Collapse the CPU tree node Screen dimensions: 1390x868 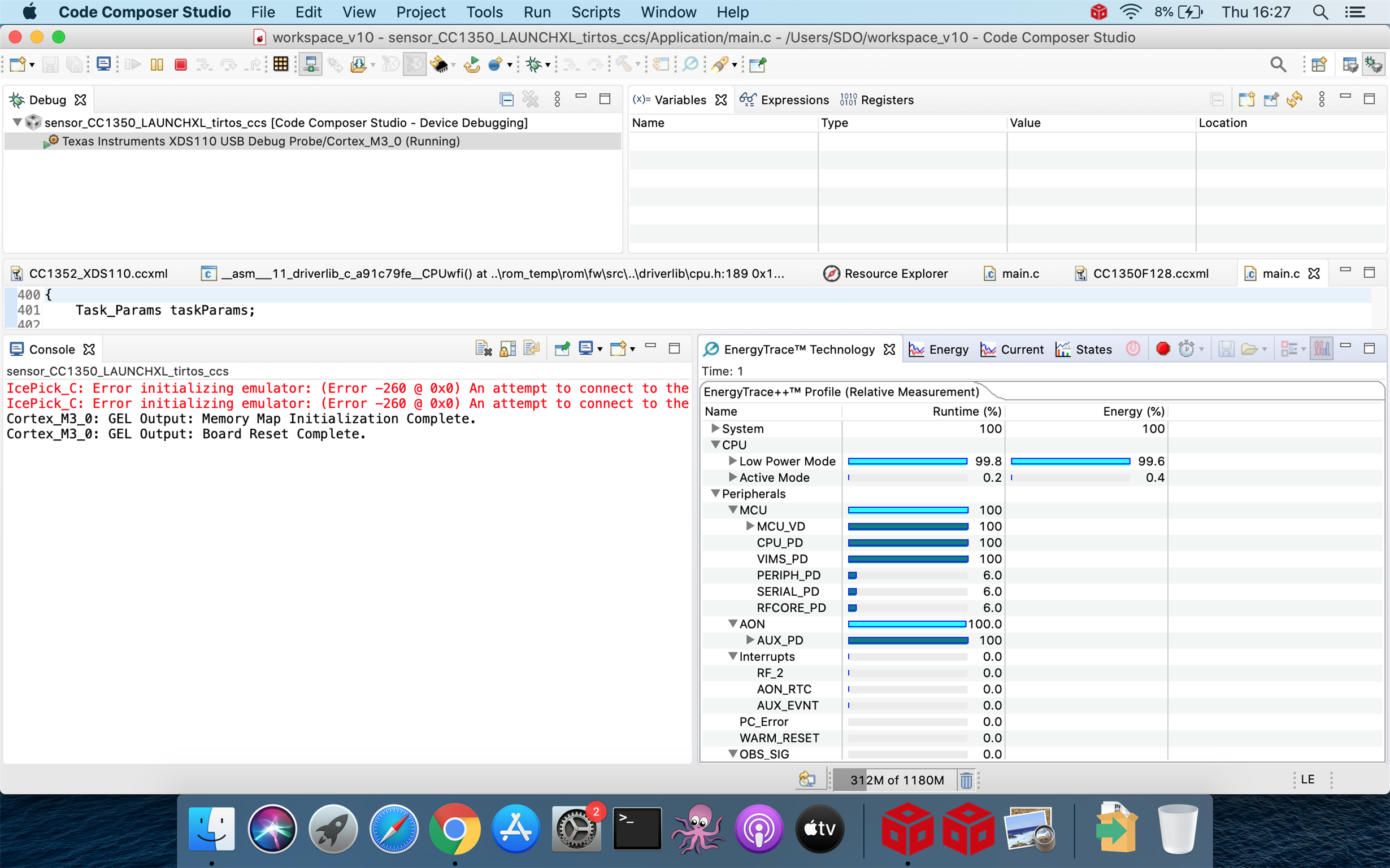coord(715,444)
